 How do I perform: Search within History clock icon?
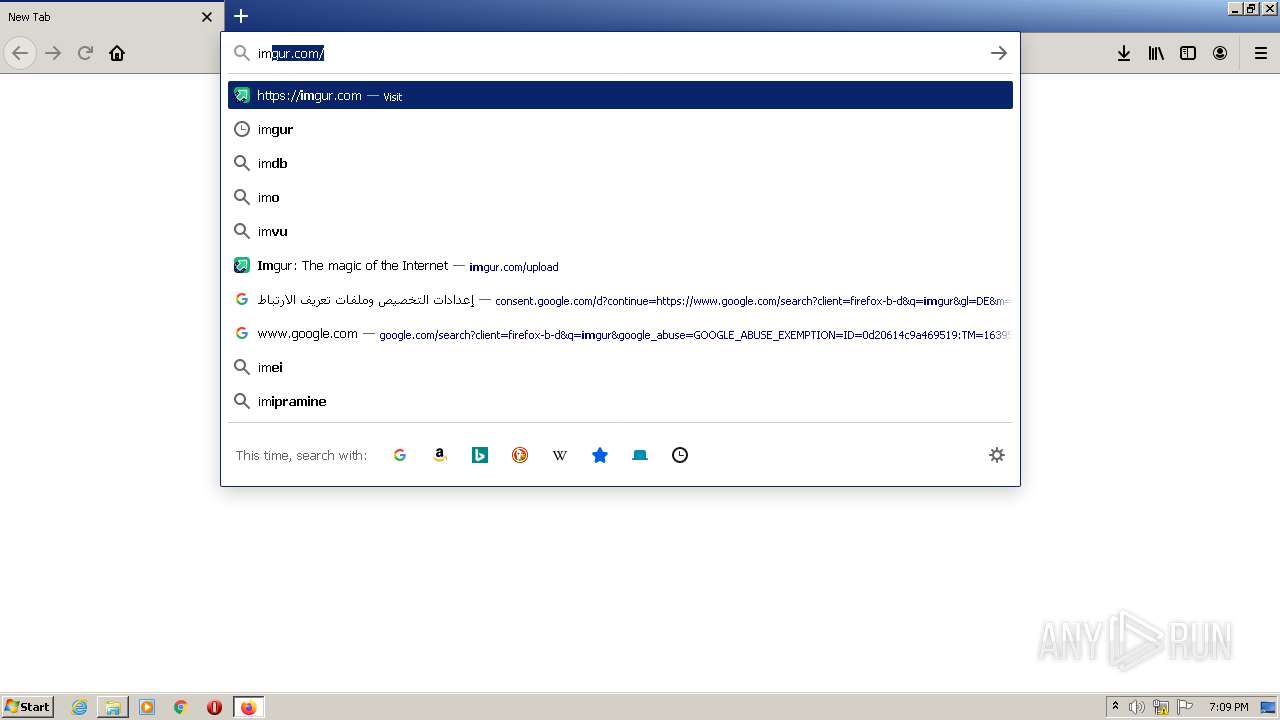(x=680, y=455)
